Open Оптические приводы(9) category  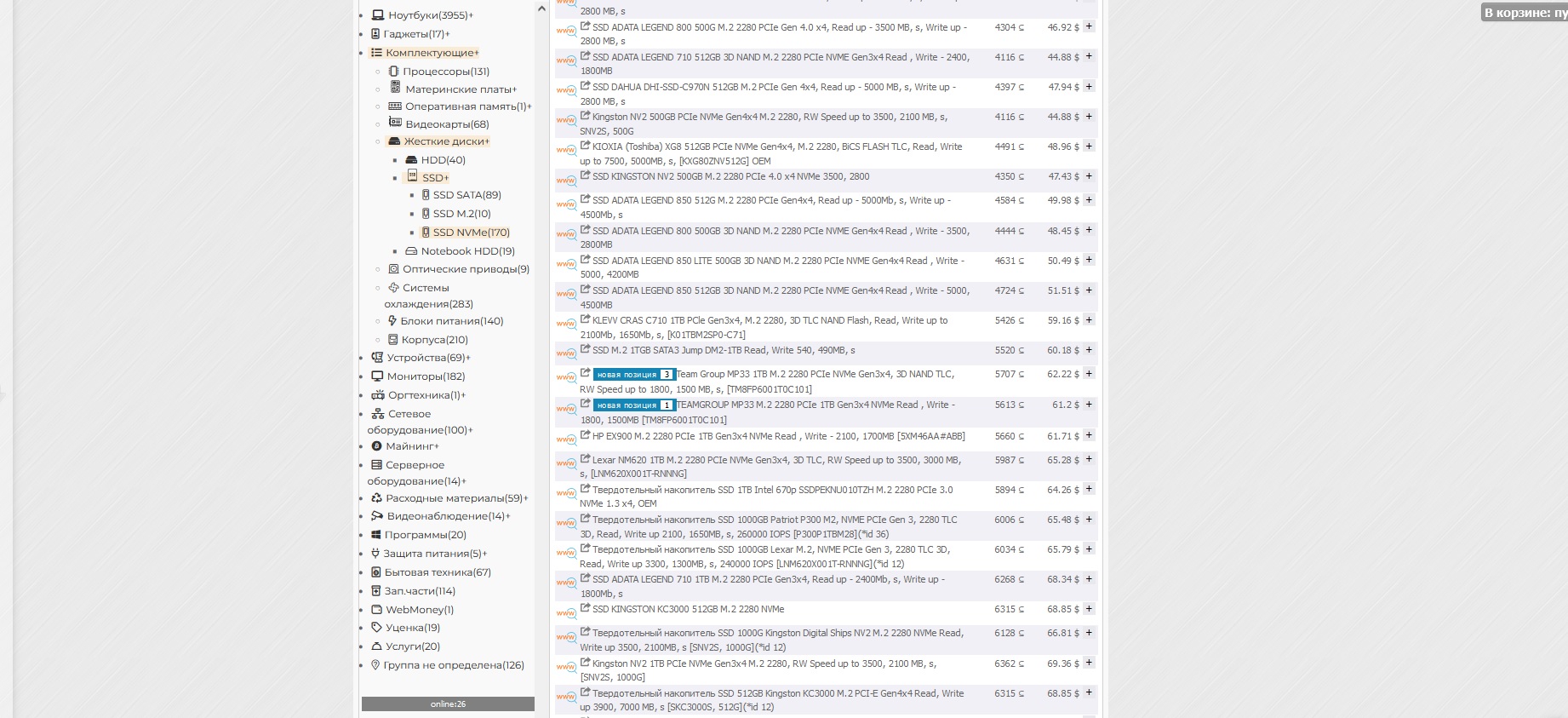466,269
